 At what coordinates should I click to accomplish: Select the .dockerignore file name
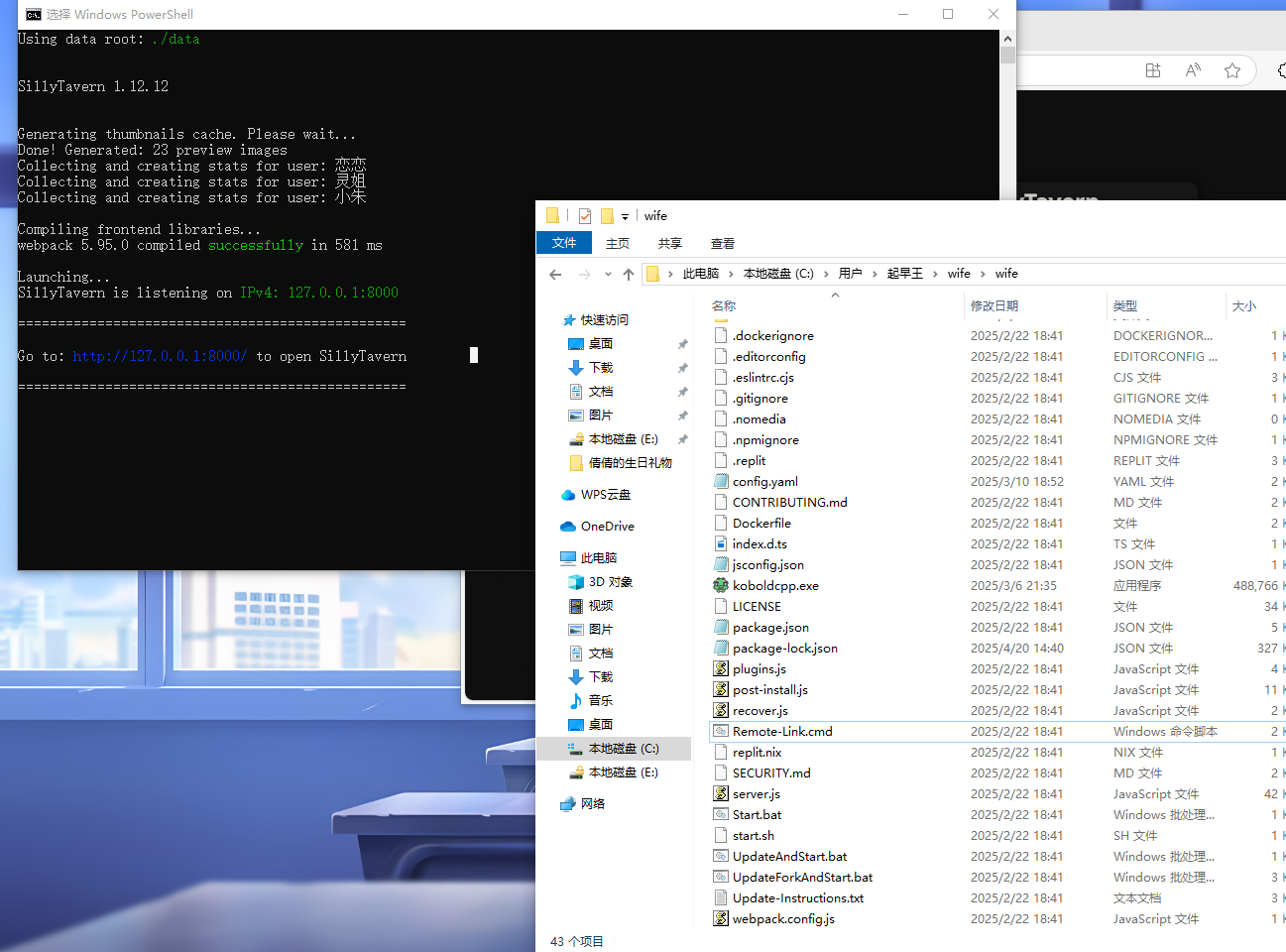[773, 335]
